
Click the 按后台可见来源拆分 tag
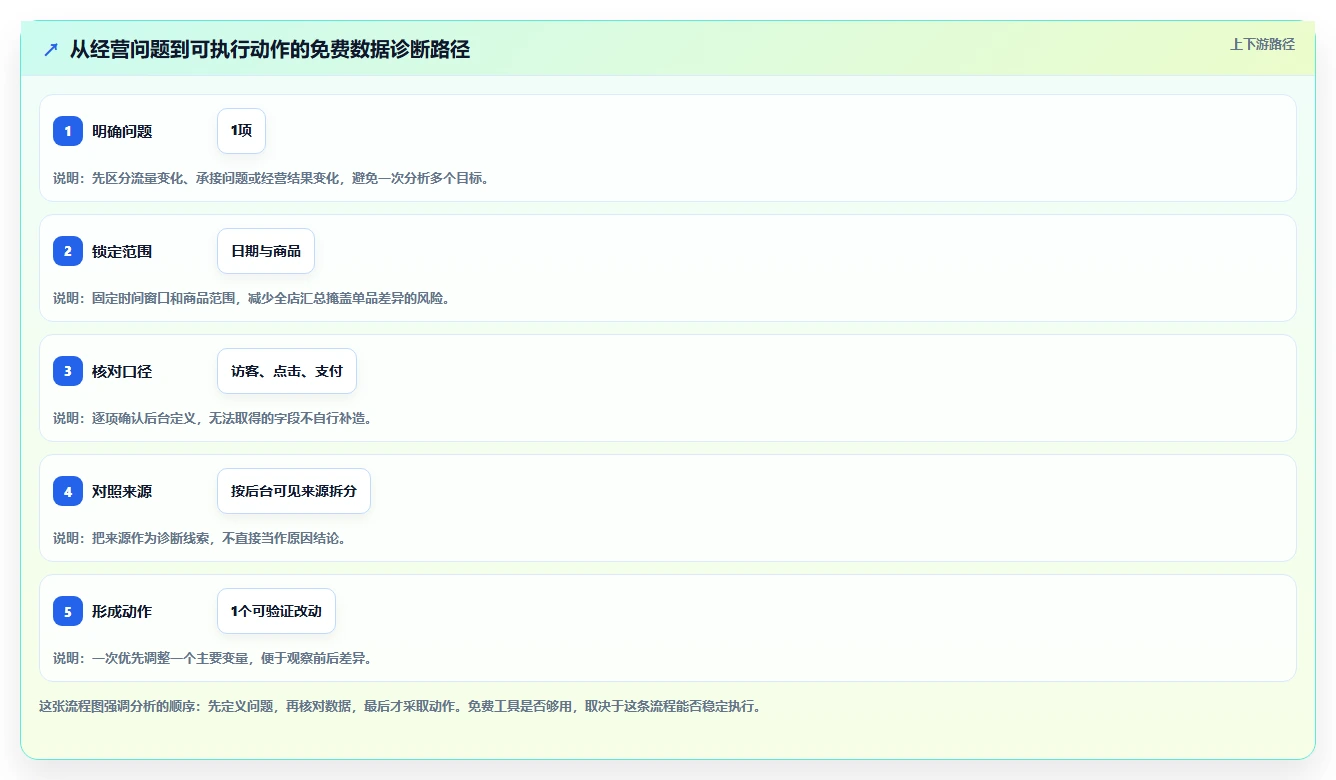(294, 491)
